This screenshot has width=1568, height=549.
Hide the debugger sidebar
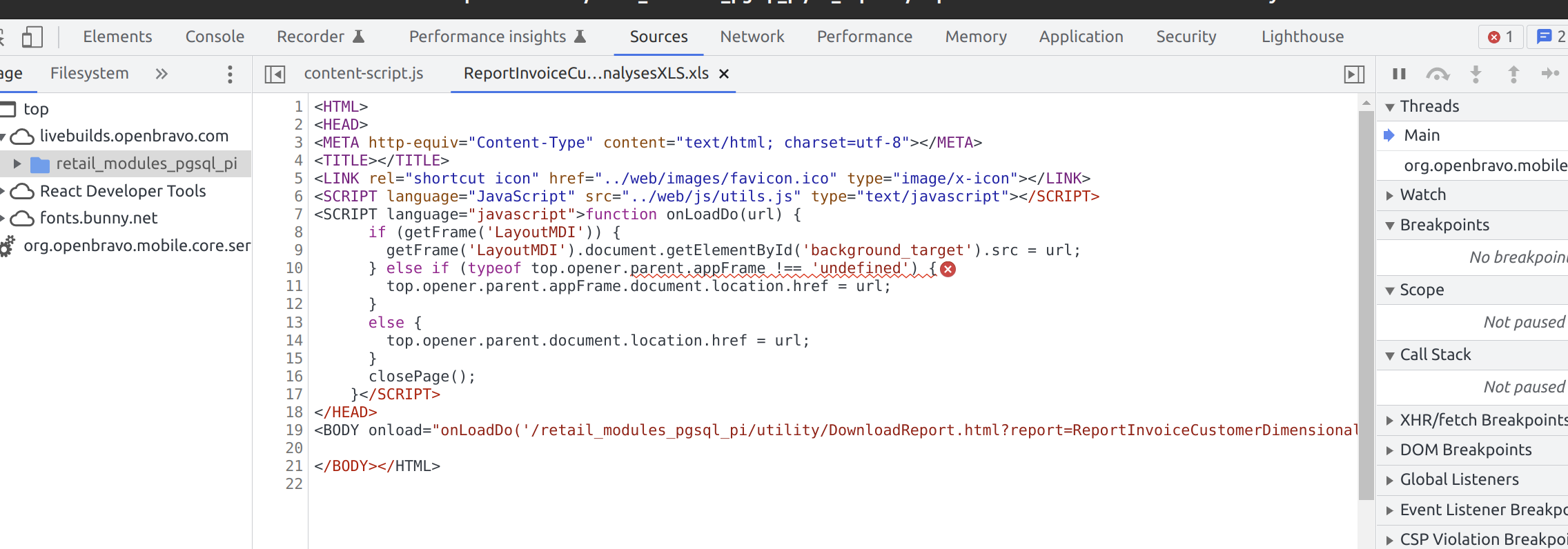(1354, 74)
